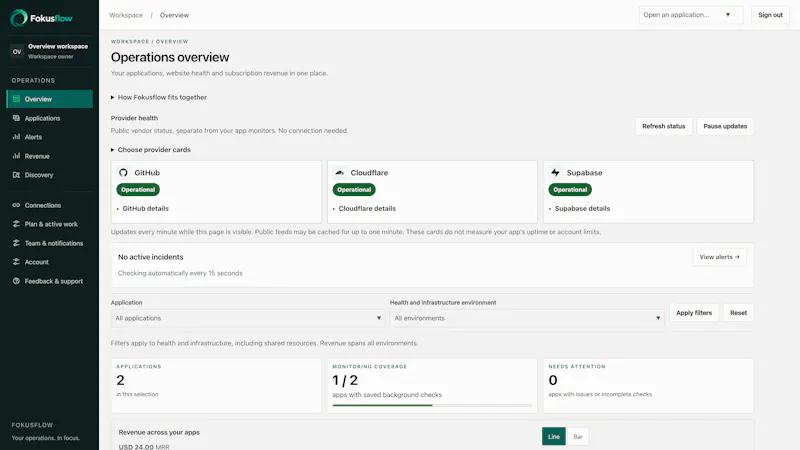Open Revenue in the sidebar

point(49,156)
